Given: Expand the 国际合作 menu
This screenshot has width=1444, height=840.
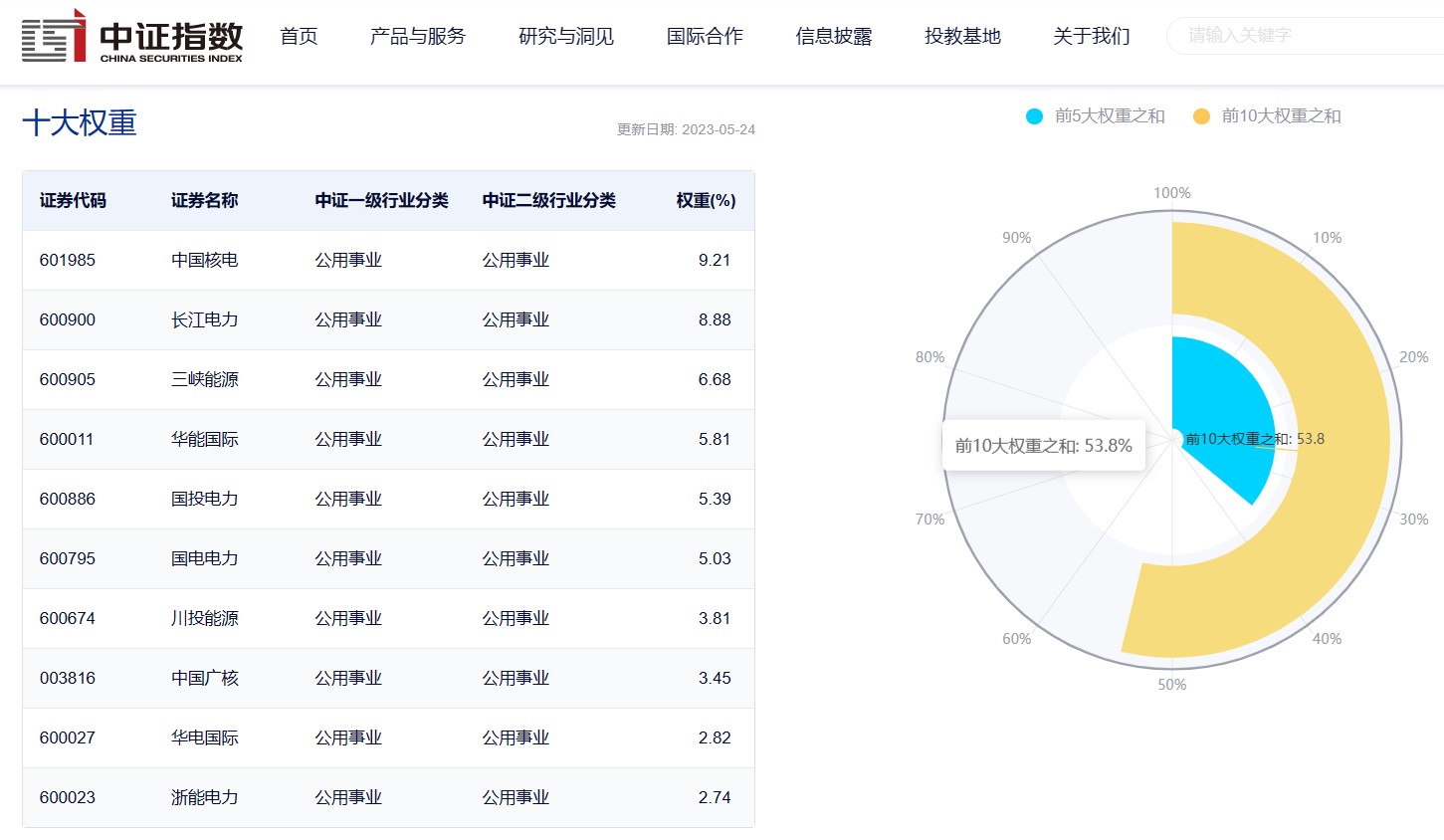Looking at the screenshot, I should (x=705, y=36).
